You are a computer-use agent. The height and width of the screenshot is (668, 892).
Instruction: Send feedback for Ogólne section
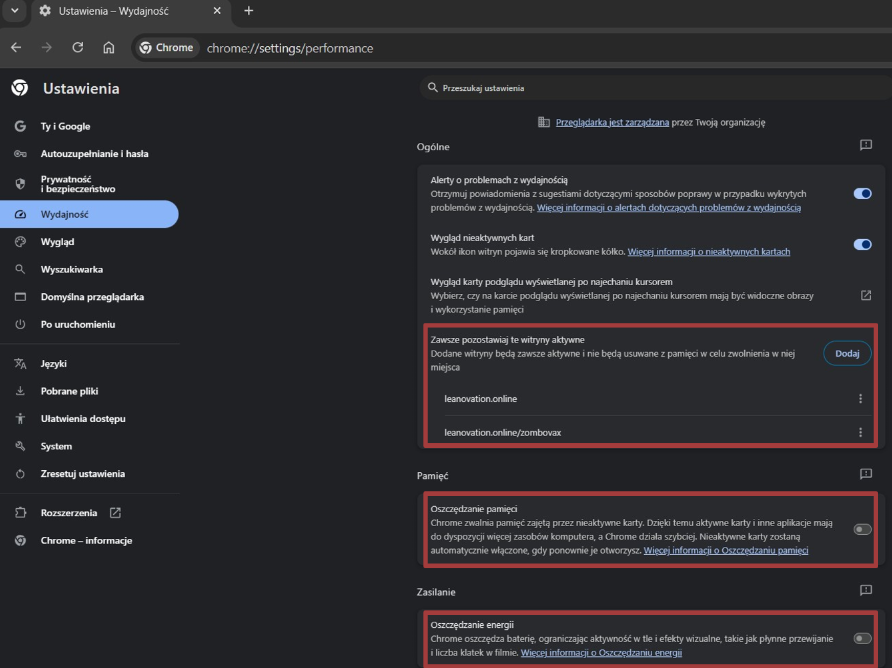point(866,145)
